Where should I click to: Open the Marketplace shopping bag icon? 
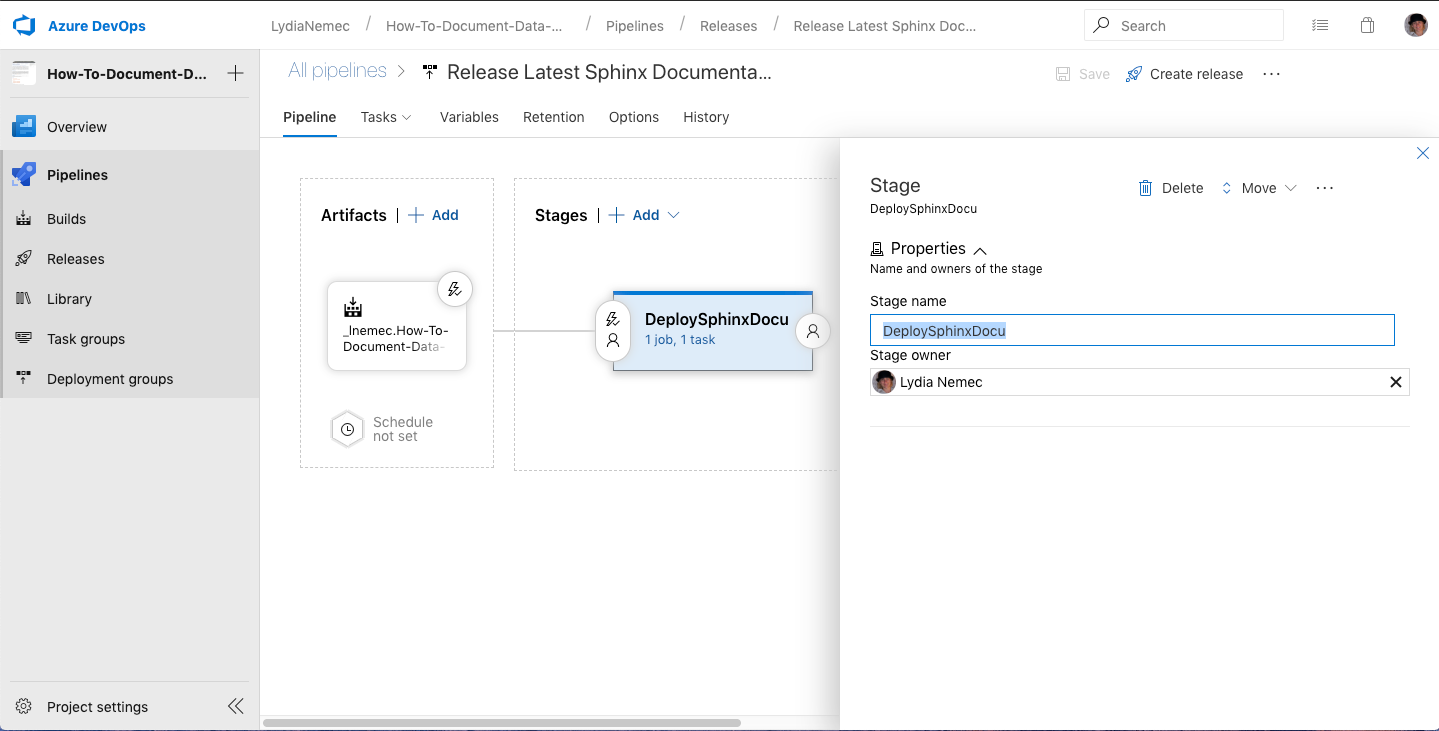1367,25
